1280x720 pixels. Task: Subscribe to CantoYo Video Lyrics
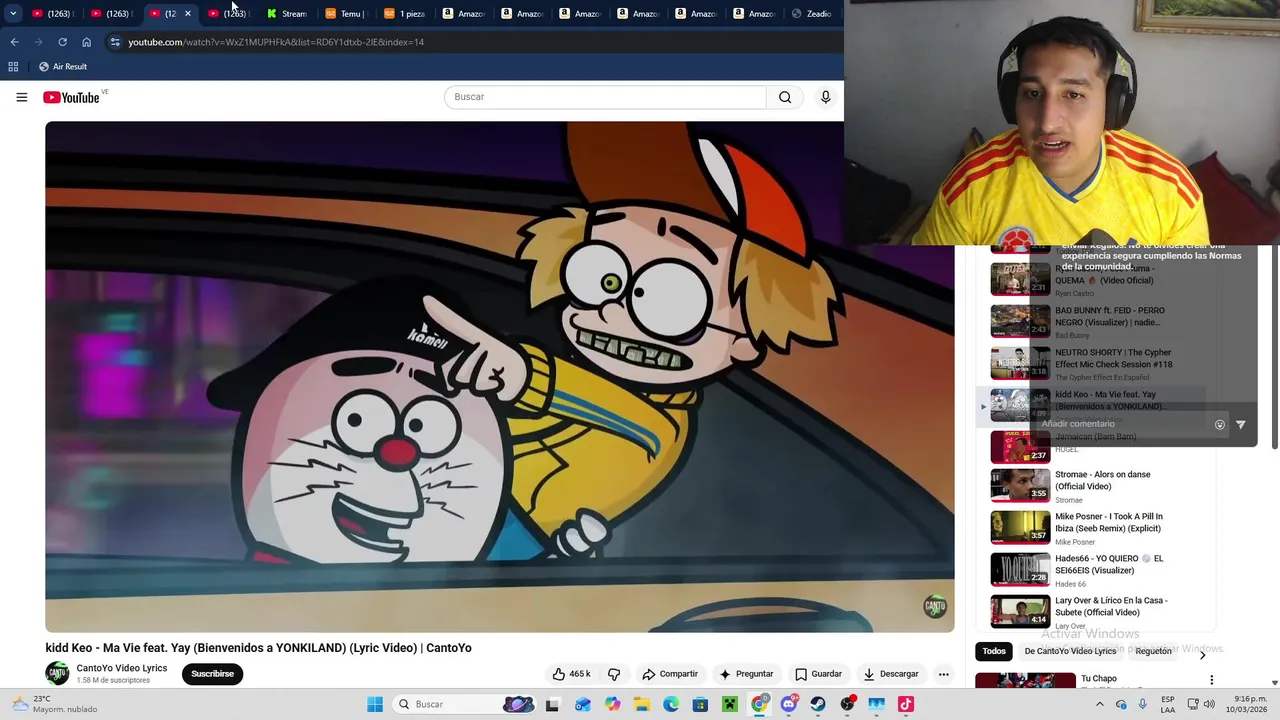click(x=212, y=674)
